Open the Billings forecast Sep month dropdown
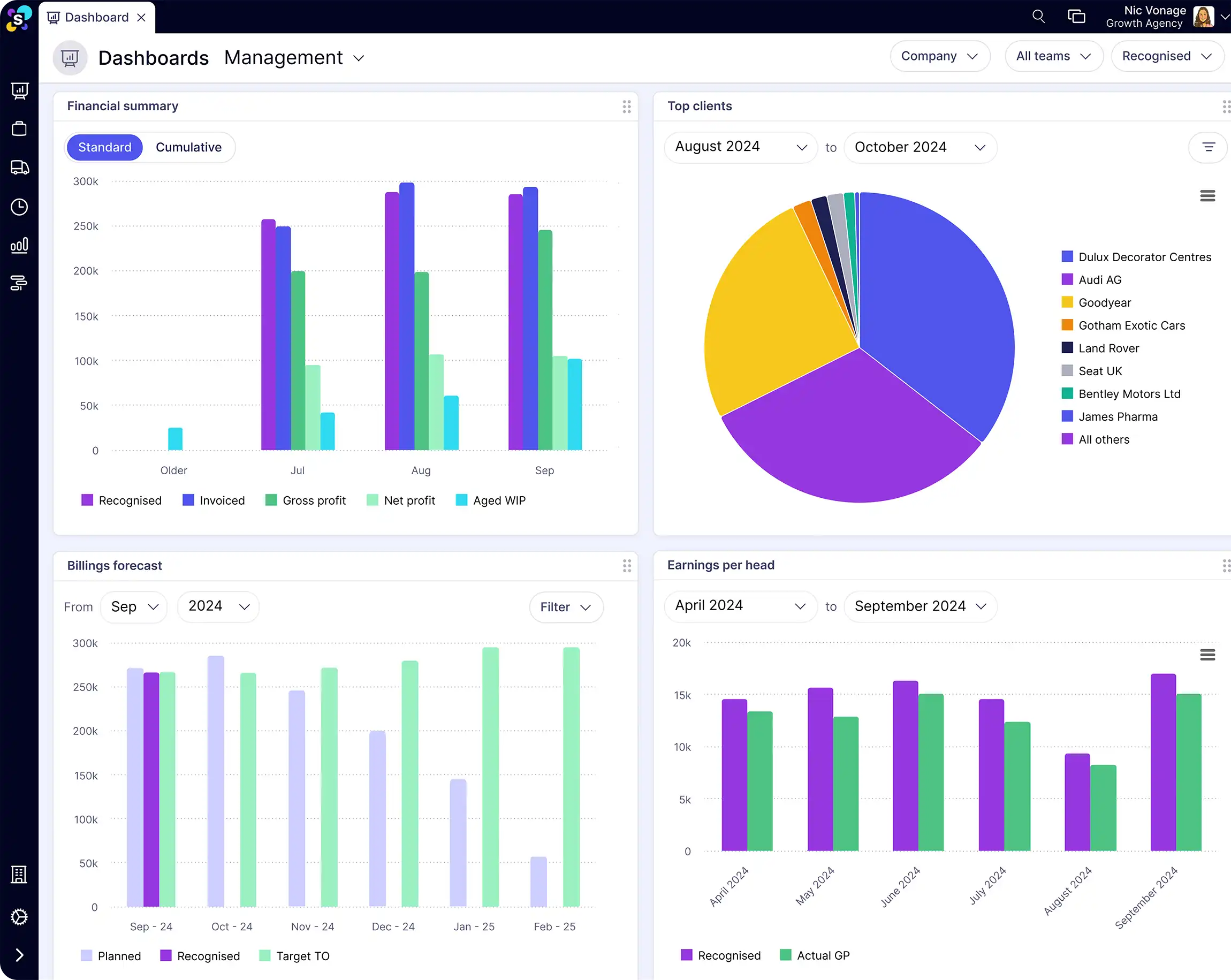This screenshot has width=1231, height=980. pyautogui.click(x=134, y=606)
